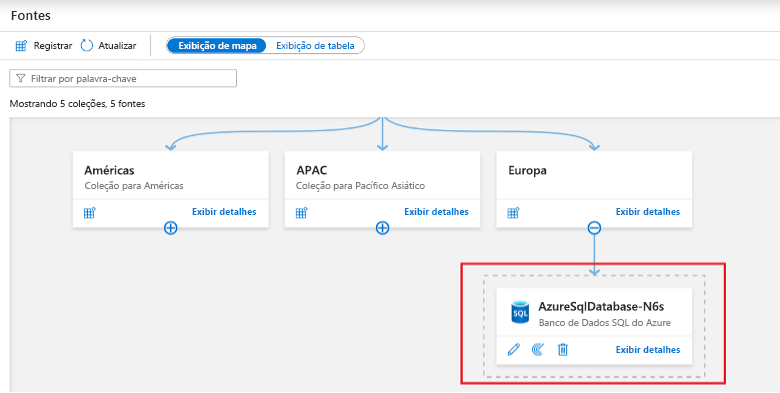Expand the Américas collection plus button
The width and height of the screenshot is (780, 393).
[x=171, y=228]
